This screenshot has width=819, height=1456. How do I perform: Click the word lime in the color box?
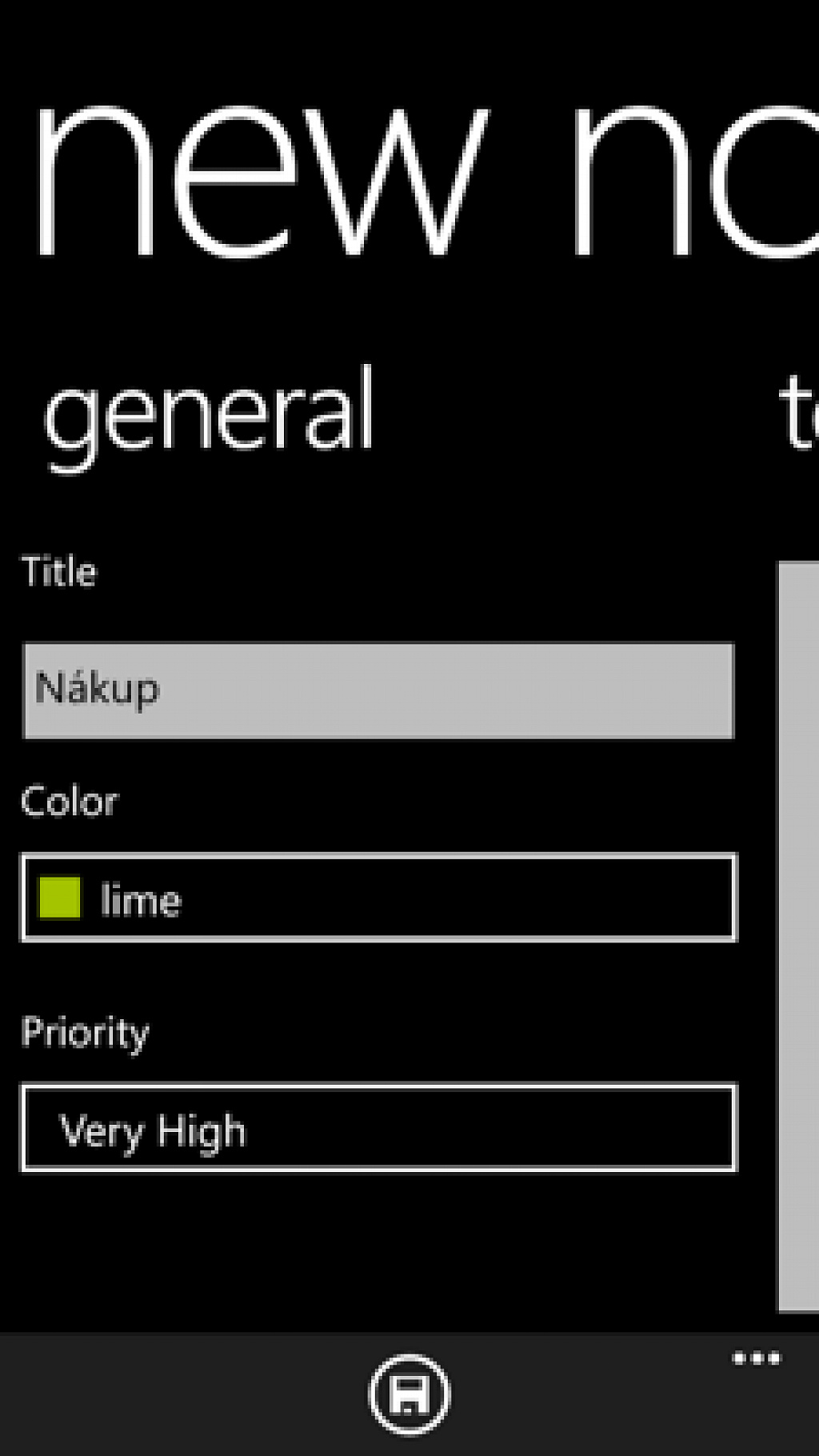click(x=141, y=900)
